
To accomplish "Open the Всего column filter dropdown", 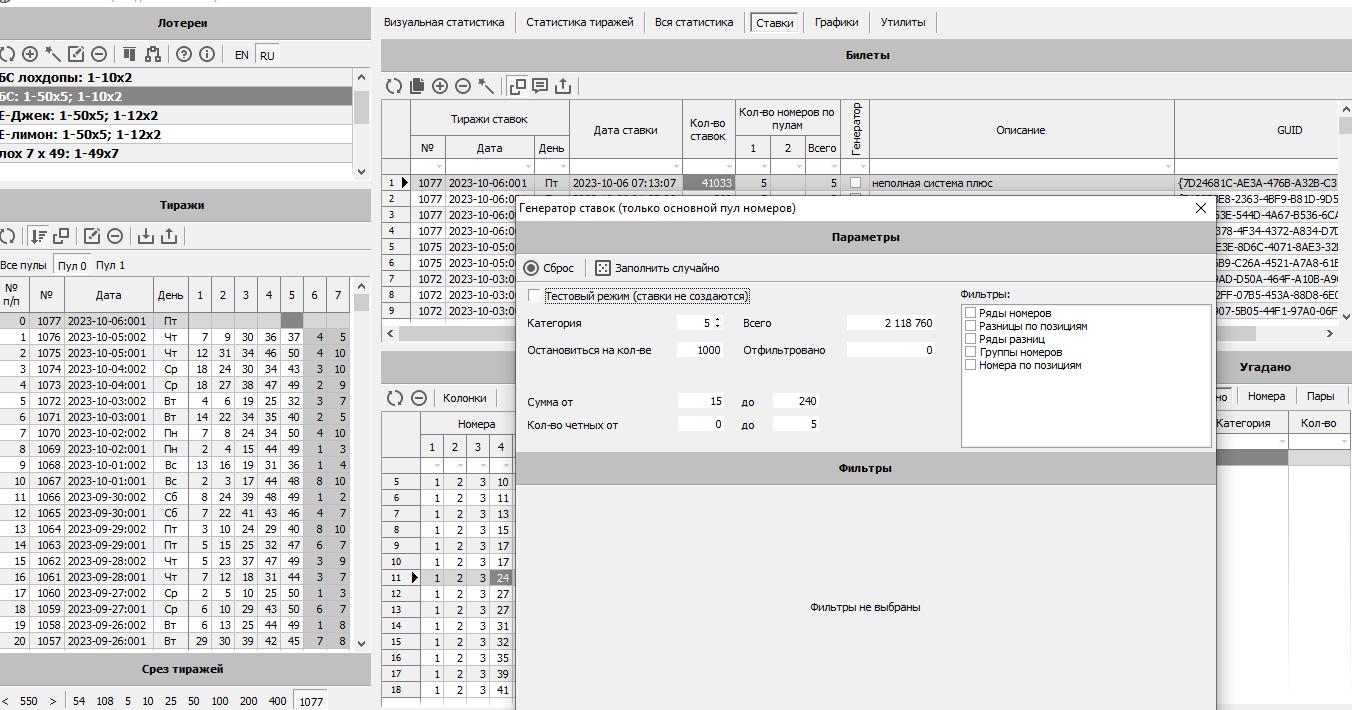I will 833,167.
